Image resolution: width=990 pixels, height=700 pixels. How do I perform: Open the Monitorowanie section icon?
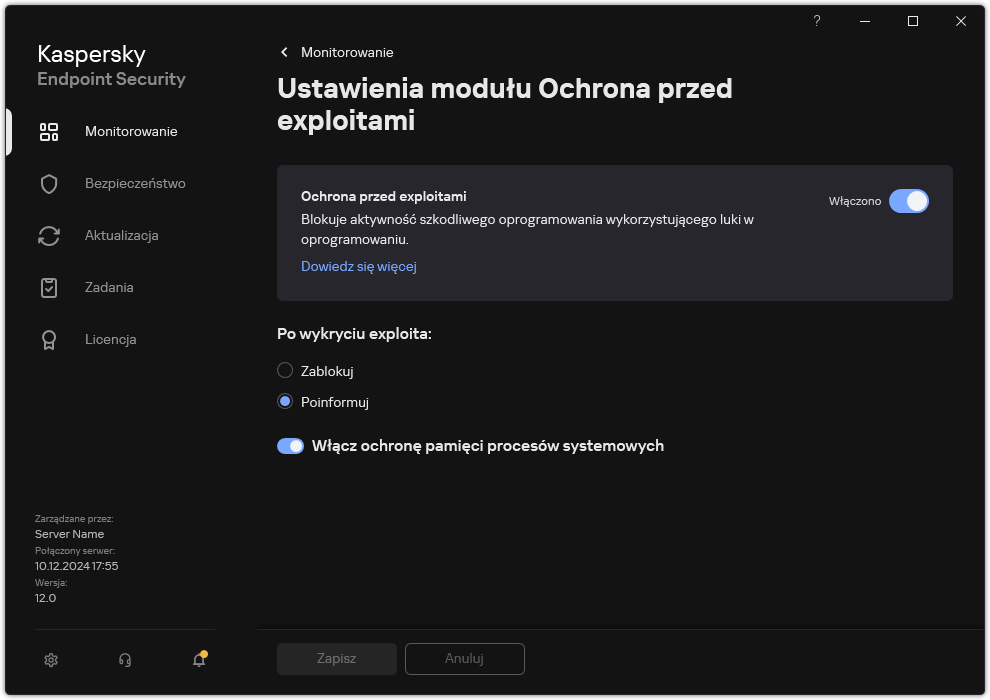pos(49,131)
